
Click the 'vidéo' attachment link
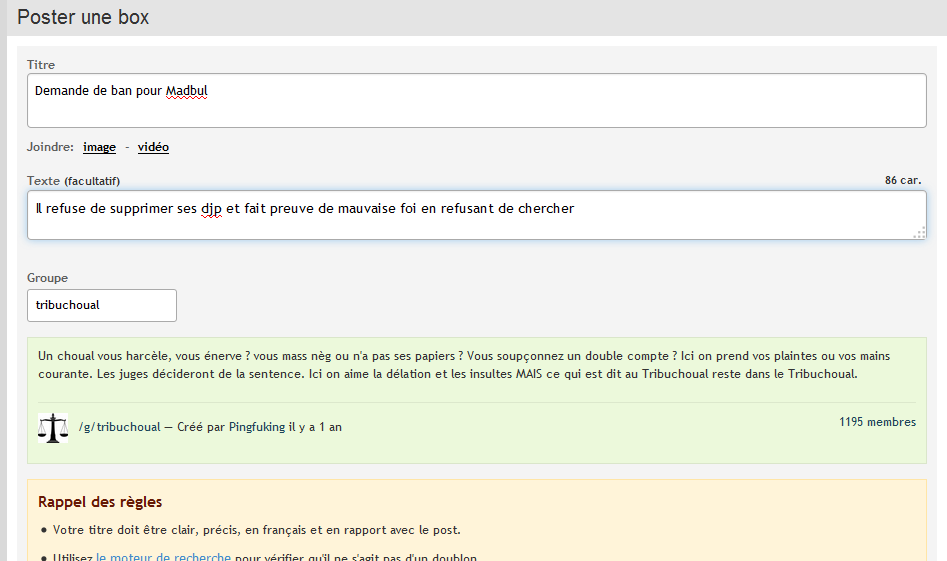click(x=153, y=147)
